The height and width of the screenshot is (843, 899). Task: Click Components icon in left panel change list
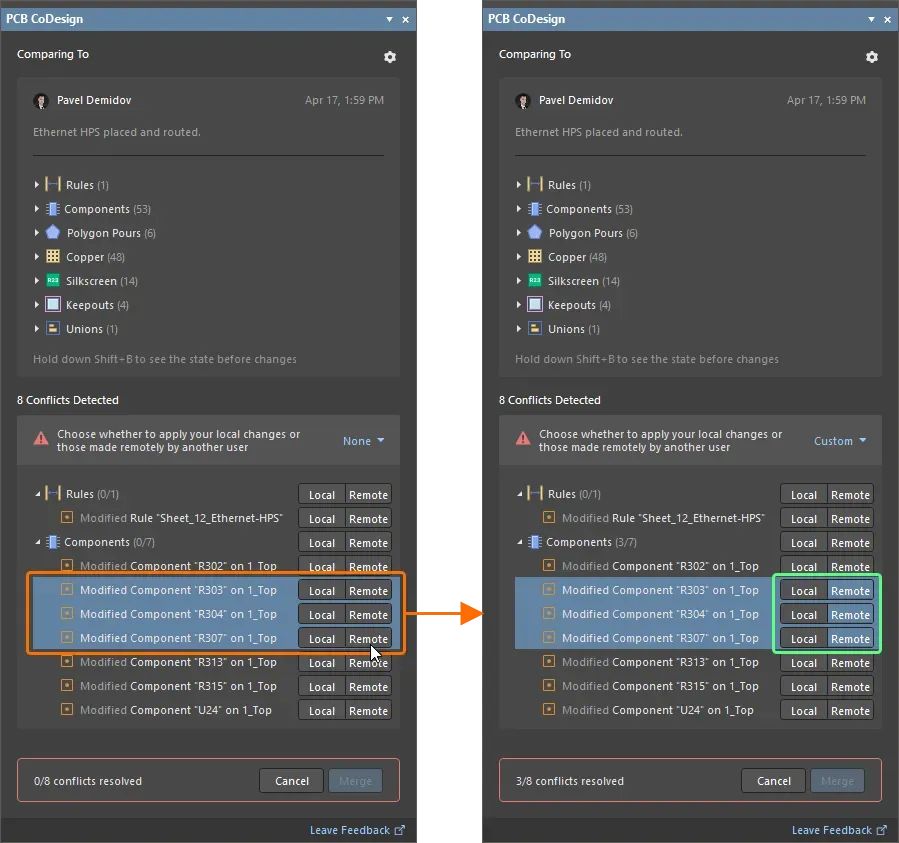53,209
